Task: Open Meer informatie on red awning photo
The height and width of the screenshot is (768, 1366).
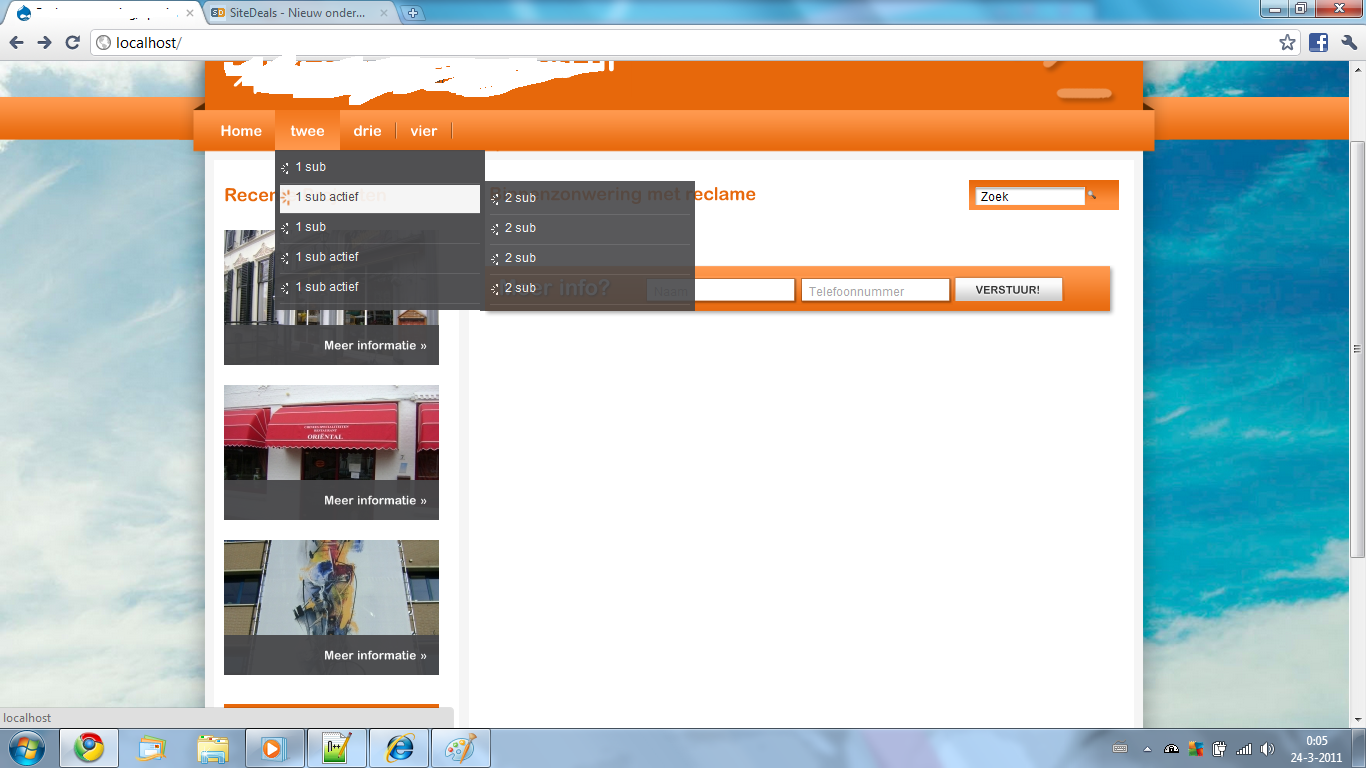Action: coord(375,500)
